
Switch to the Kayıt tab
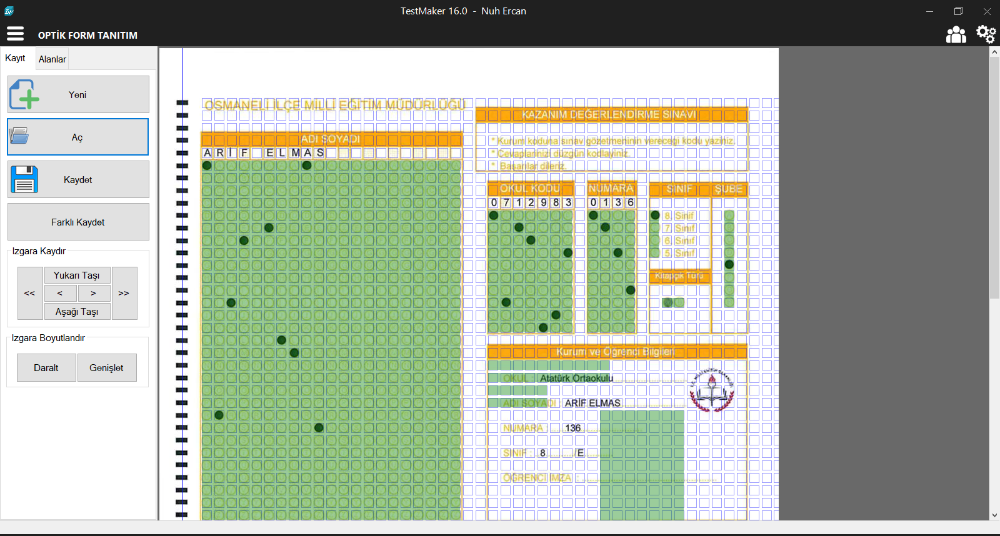coord(15,59)
